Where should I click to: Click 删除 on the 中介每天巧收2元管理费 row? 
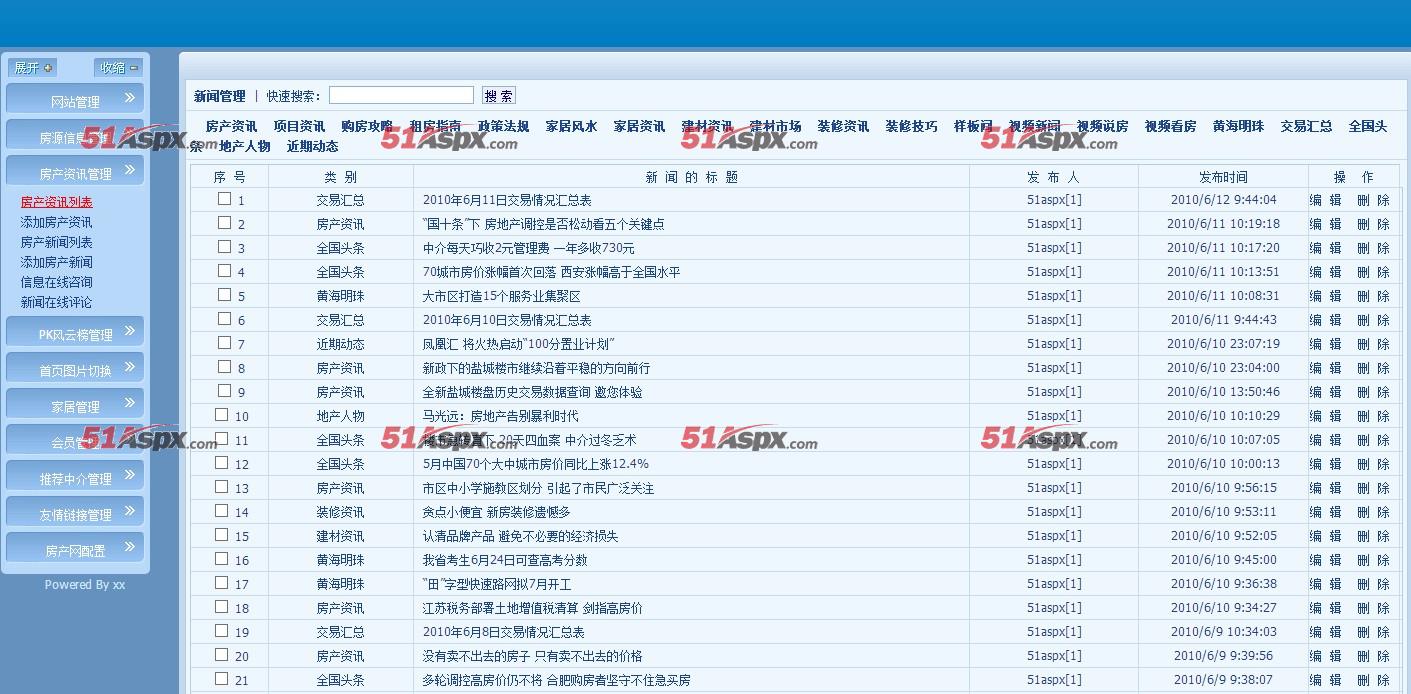click(x=1371, y=247)
